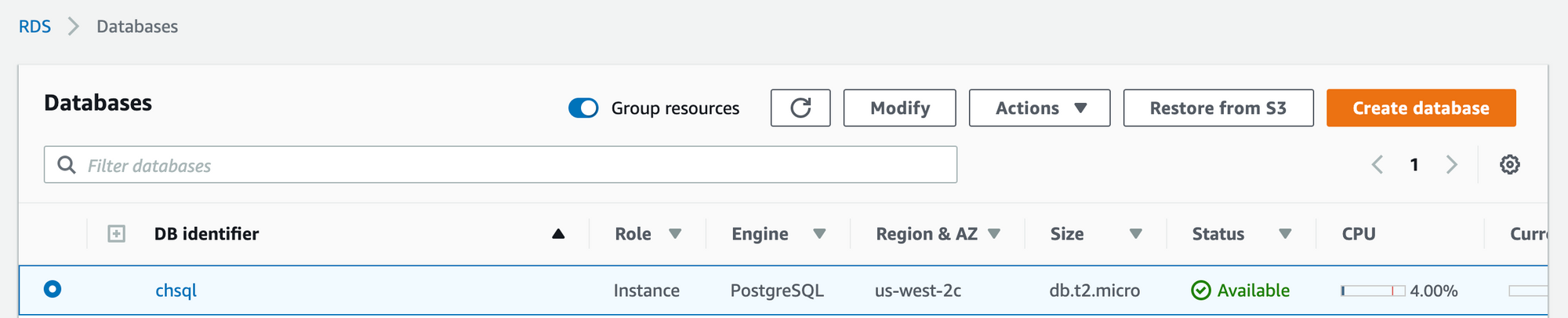Sort by Engine column arrow
The width and height of the screenshot is (1568, 318).
pyautogui.click(x=819, y=234)
